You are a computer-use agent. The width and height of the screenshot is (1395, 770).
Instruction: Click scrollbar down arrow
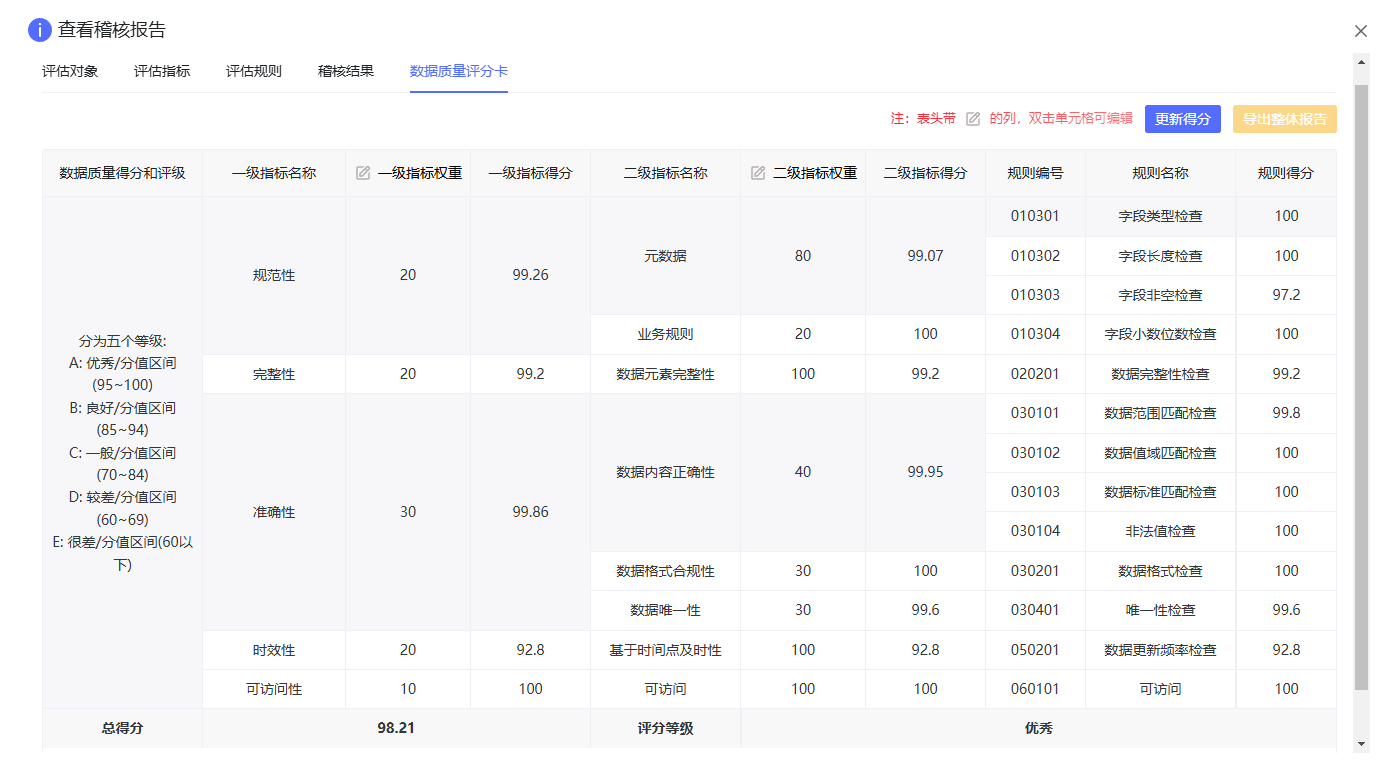point(1361,744)
